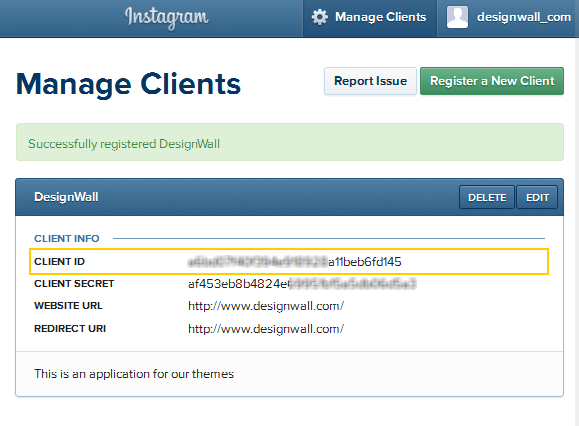Click the Report Issue button

(x=370, y=81)
